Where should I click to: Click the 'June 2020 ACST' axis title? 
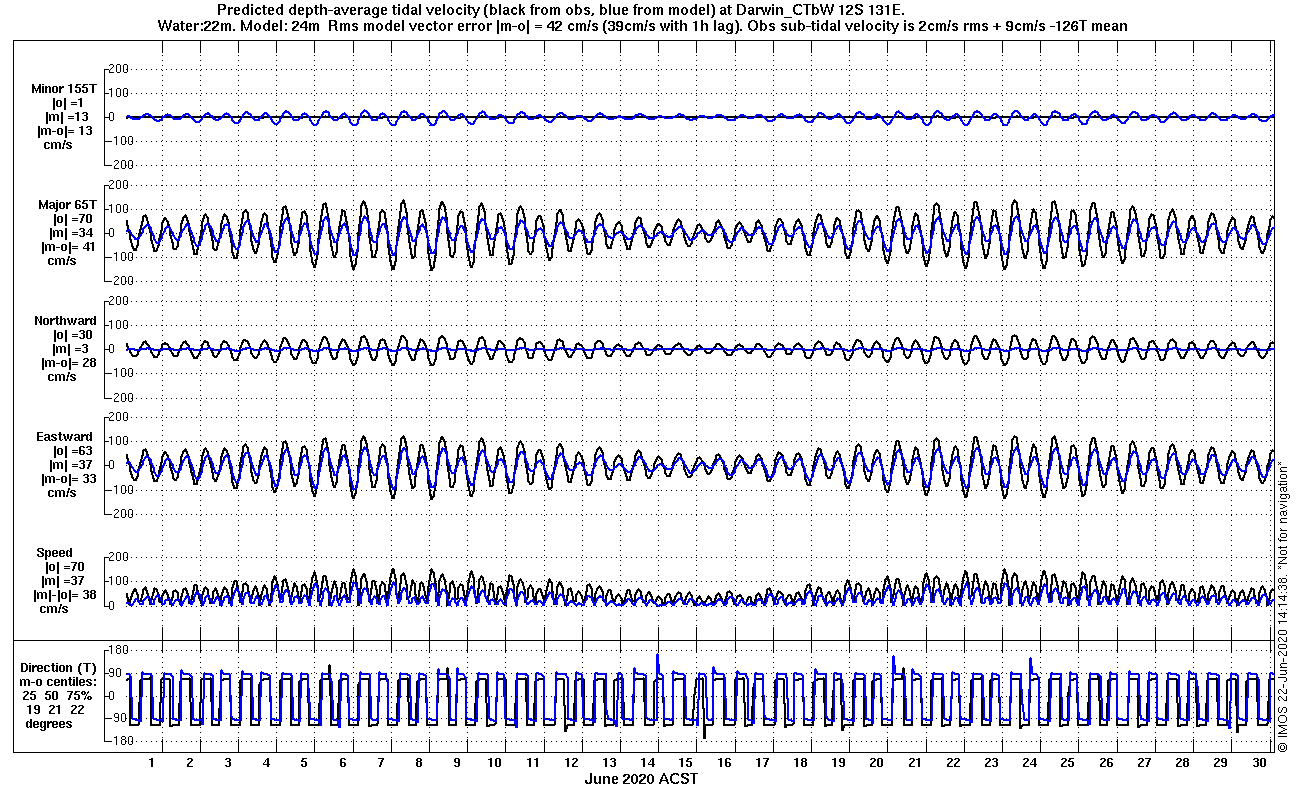tap(641, 779)
